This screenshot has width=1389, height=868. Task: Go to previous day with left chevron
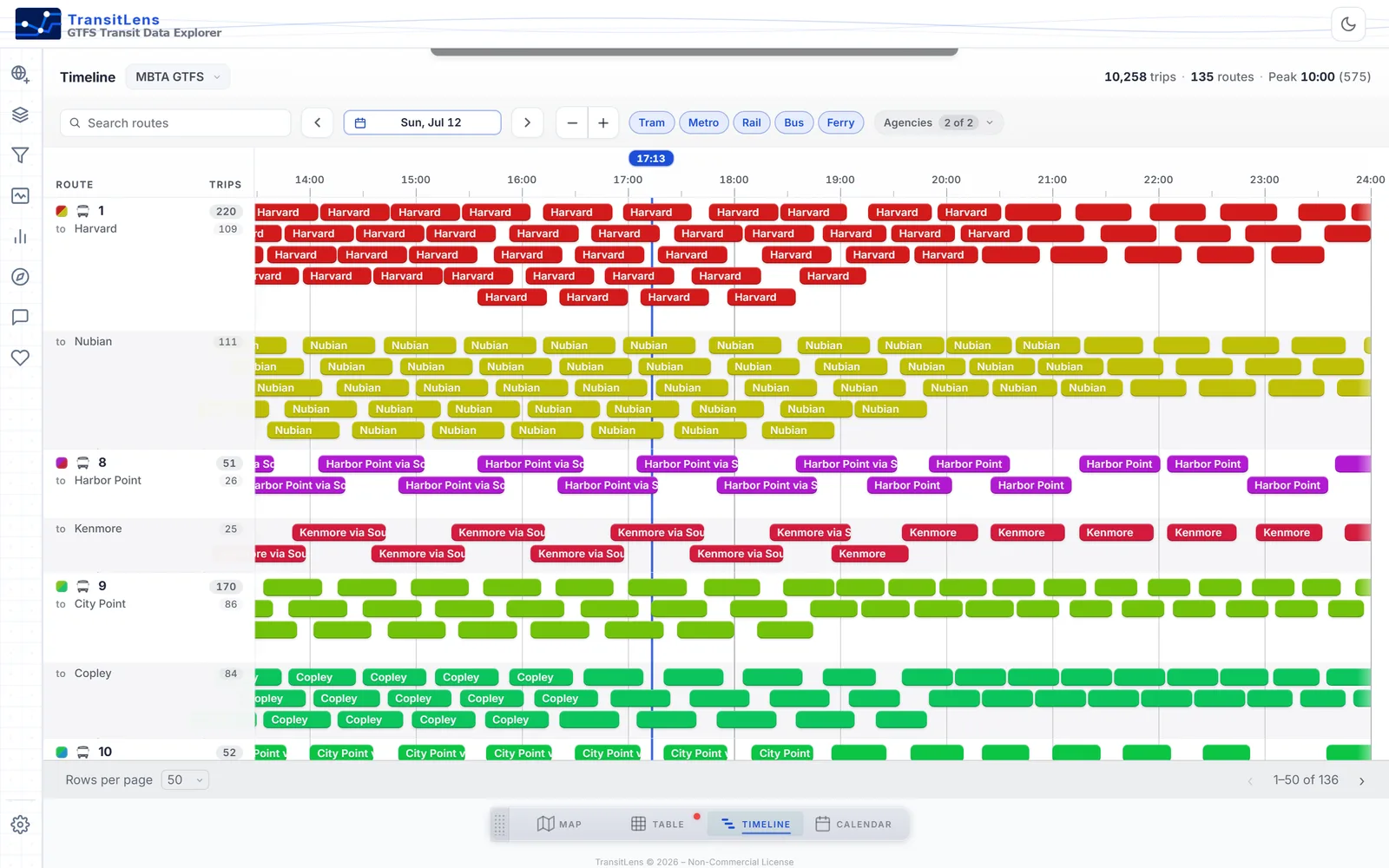317,122
